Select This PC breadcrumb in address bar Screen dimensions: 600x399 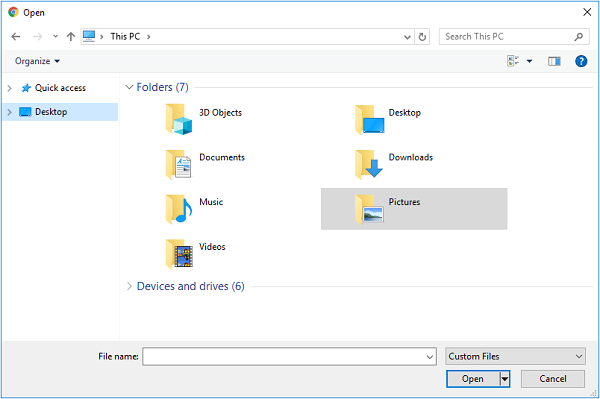125,37
